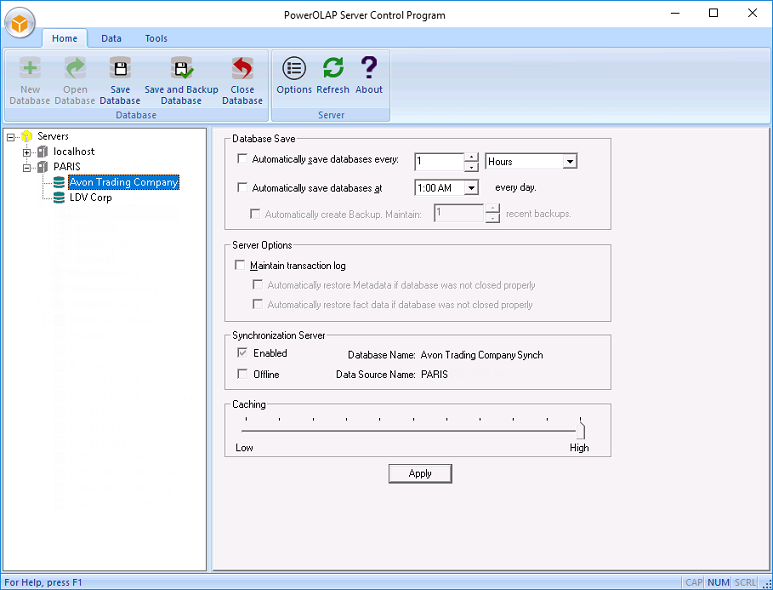The width and height of the screenshot is (773, 590).
Task: Expand the localhost server node
Action: [x=27, y=152]
